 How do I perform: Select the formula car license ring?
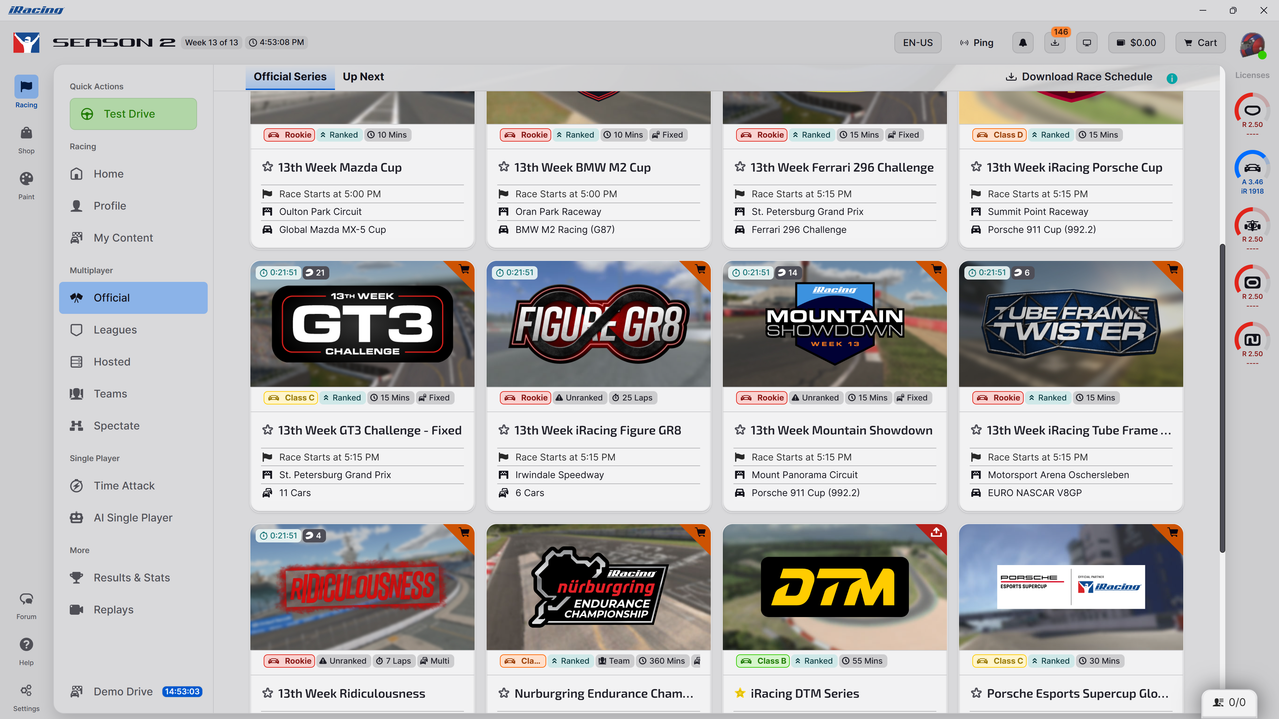[1252, 225]
